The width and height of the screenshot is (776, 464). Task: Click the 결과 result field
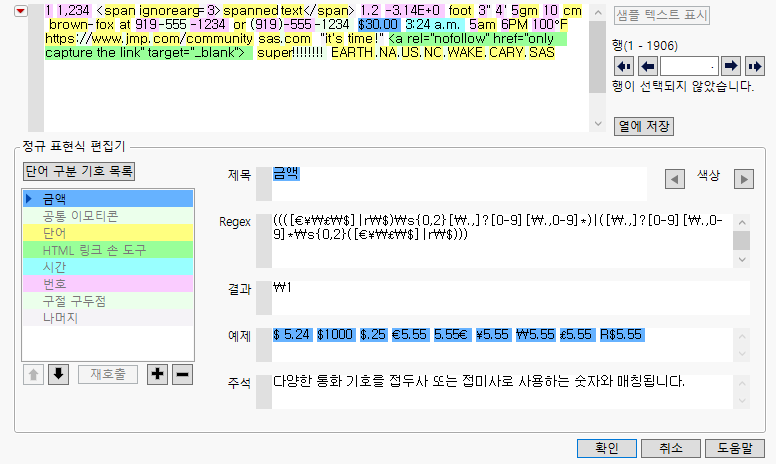tap(510, 298)
